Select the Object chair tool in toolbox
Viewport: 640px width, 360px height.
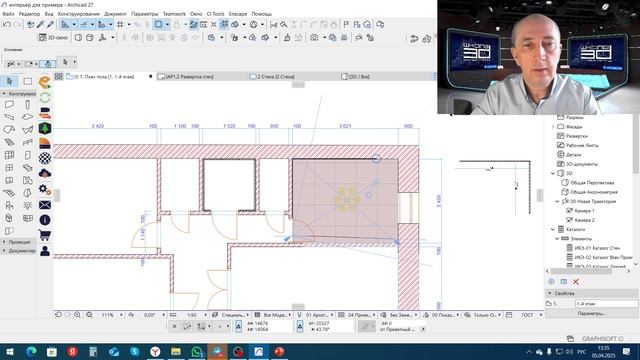click(9, 205)
